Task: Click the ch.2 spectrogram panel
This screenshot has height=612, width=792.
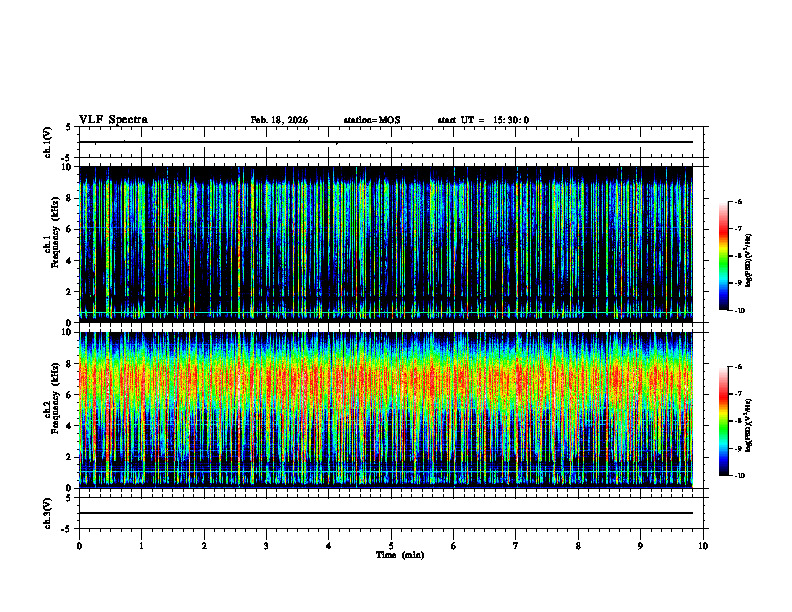Action: [386, 410]
